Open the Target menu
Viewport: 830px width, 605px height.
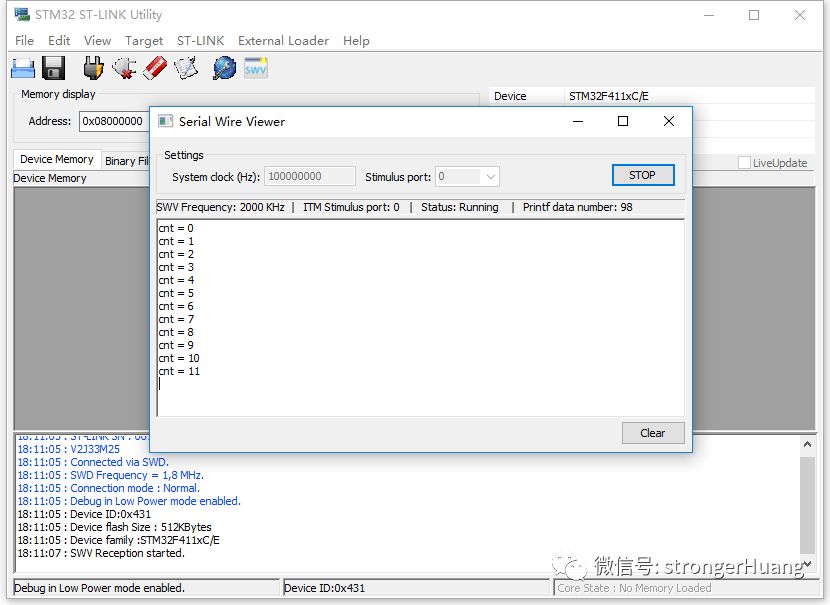pos(143,41)
